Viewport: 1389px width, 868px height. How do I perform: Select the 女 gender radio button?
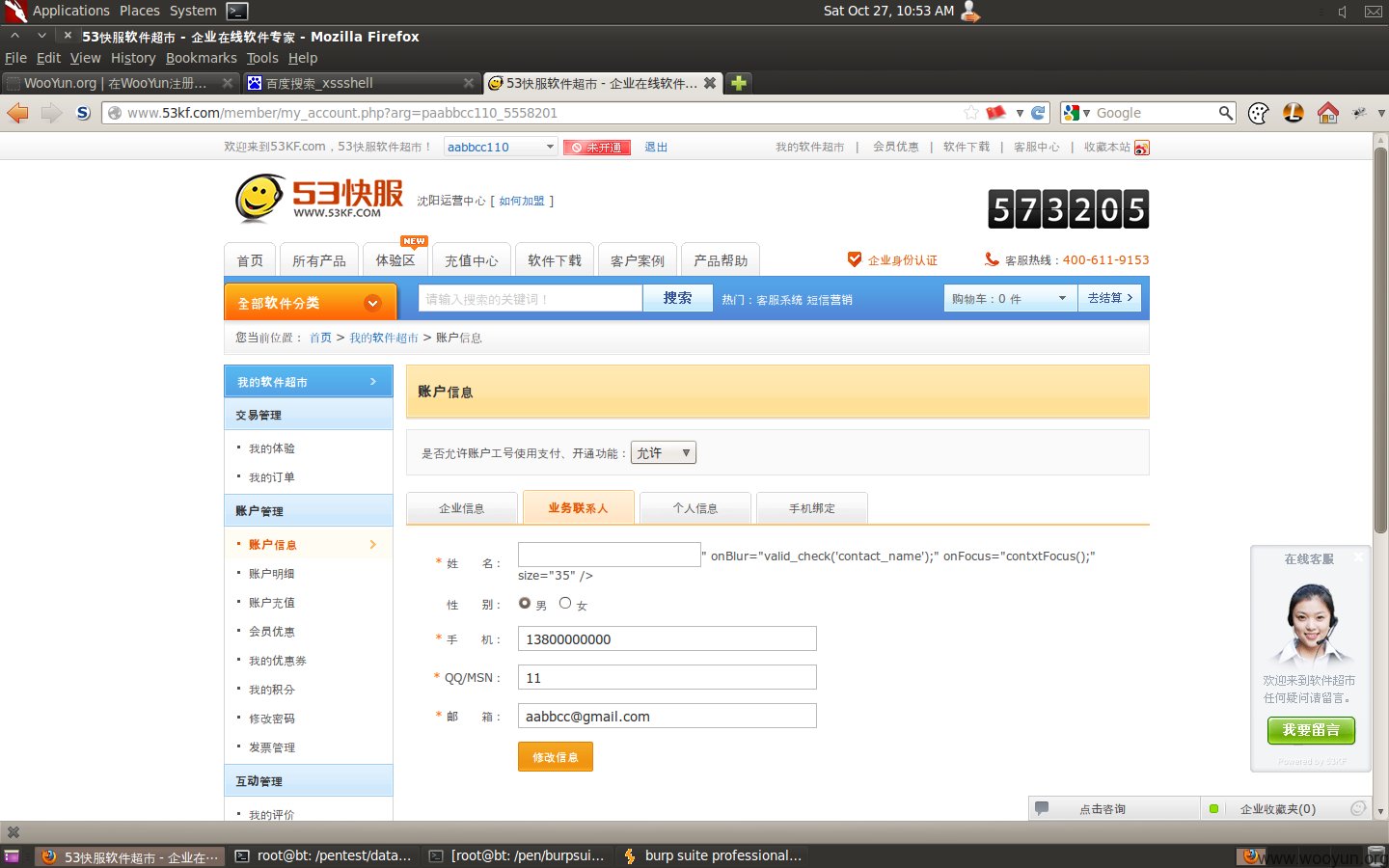(x=565, y=603)
